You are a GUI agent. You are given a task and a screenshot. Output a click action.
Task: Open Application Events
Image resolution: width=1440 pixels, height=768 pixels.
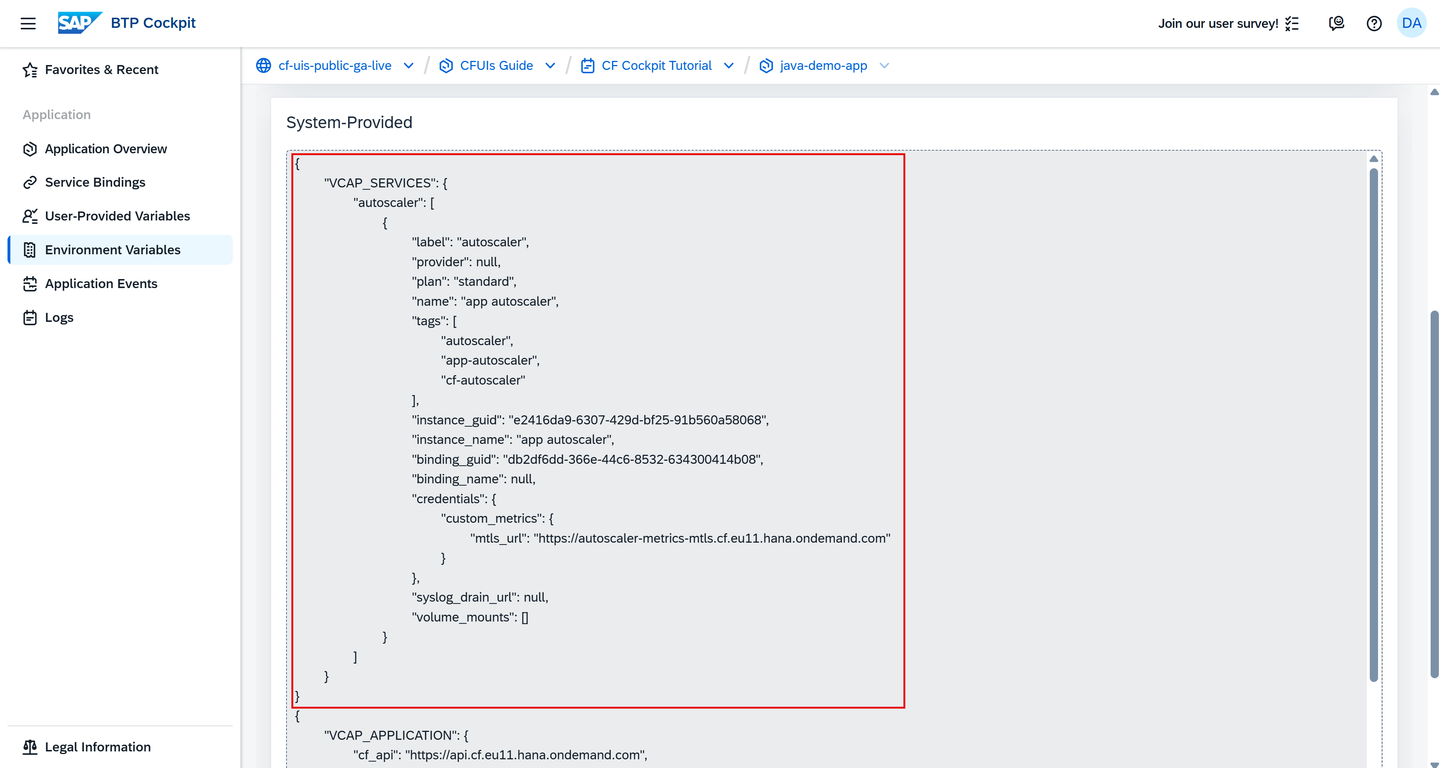coord(120,284)
